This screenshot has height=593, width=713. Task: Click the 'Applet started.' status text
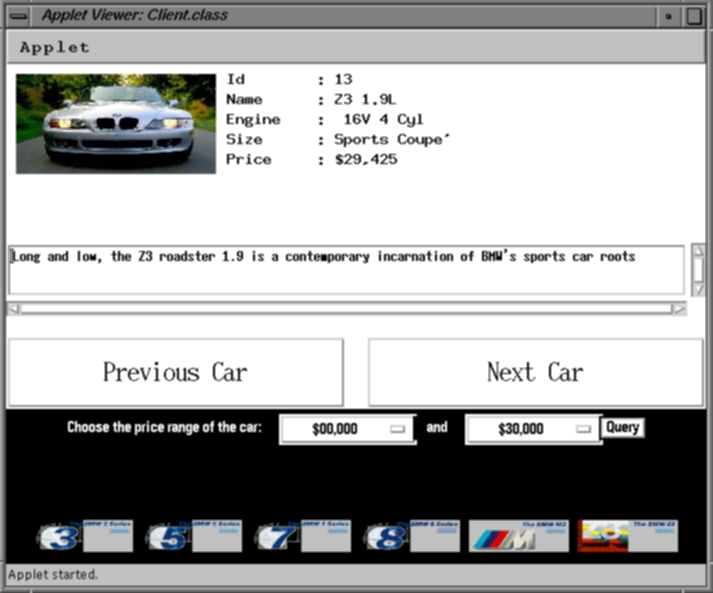pyautogui.click(x=53, y=575)
